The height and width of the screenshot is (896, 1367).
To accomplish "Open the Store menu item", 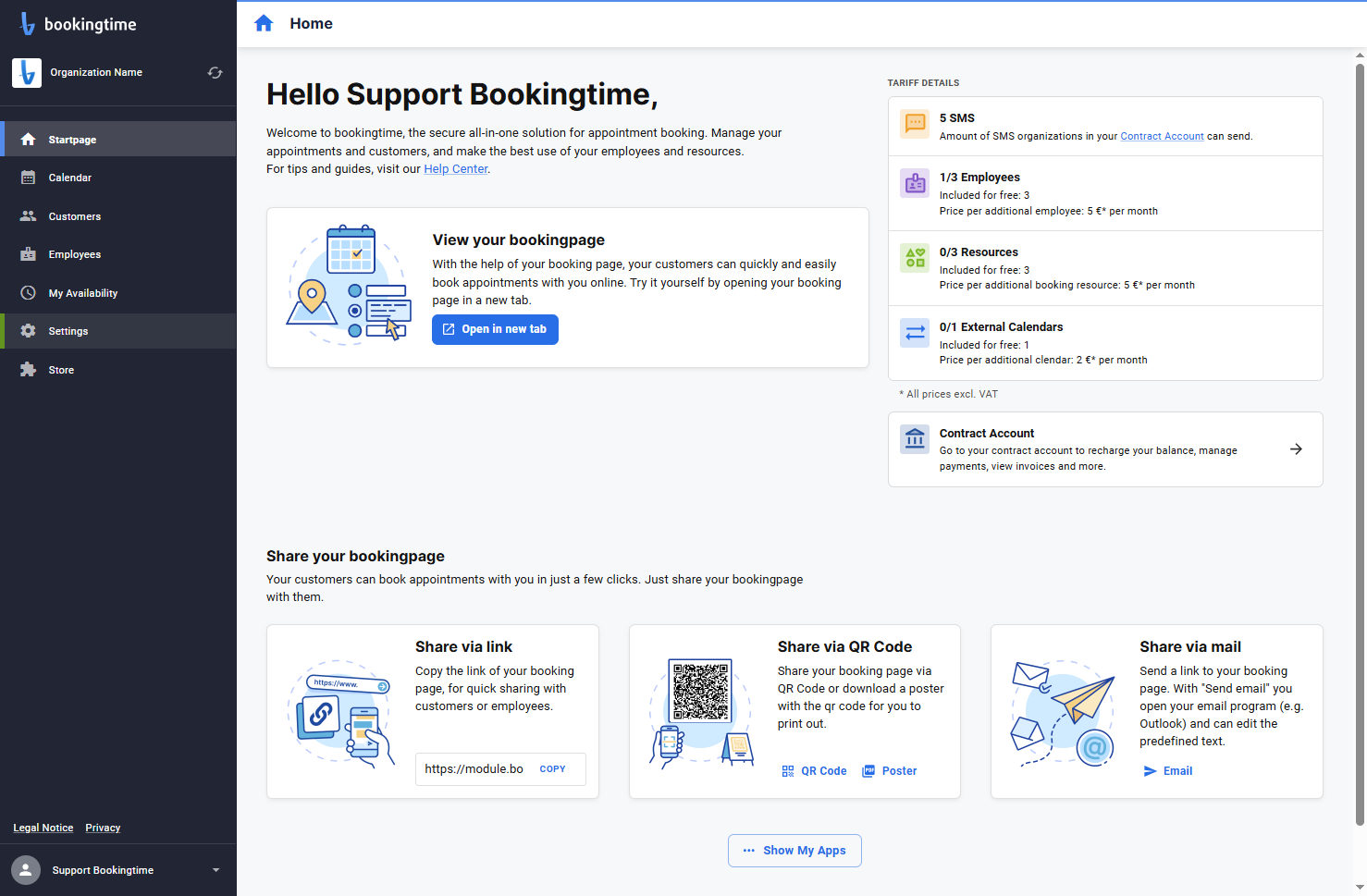I will (x=118, y=370).
